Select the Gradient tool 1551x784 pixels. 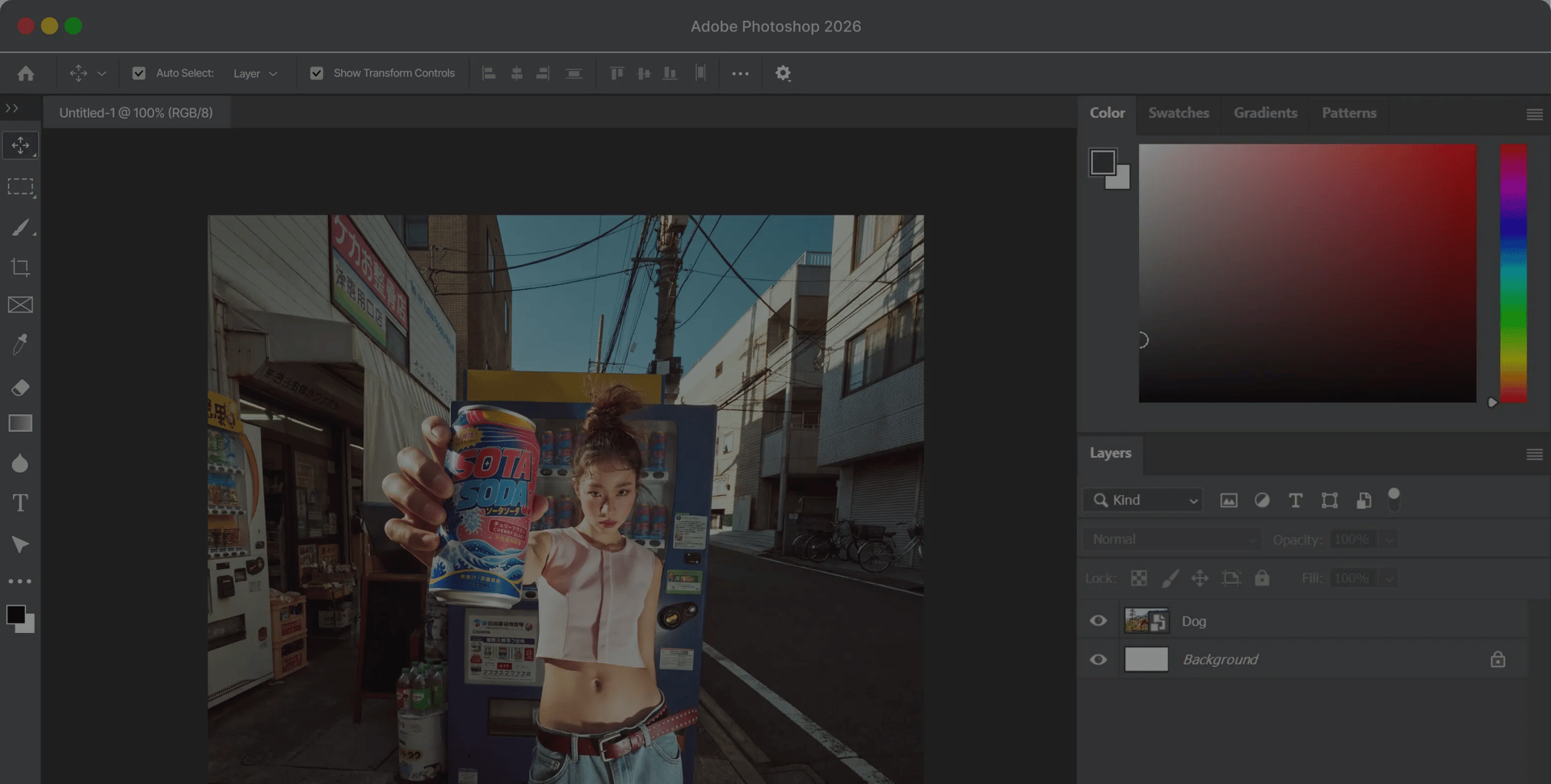tap(20, 424)
